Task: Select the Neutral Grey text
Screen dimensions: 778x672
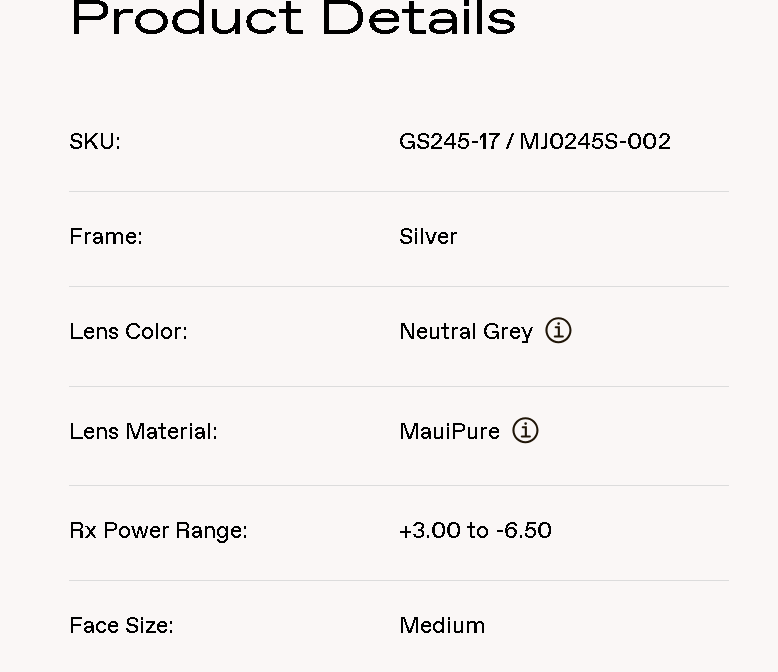Action: tap(466, 332)
